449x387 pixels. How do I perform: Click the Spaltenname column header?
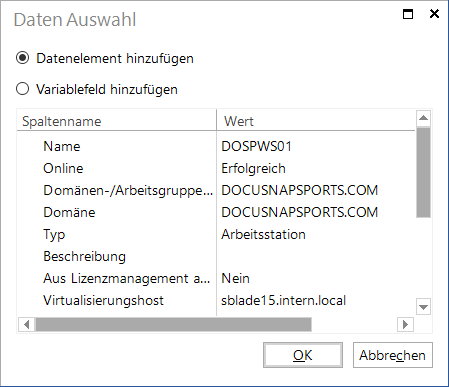coord(116,121)
